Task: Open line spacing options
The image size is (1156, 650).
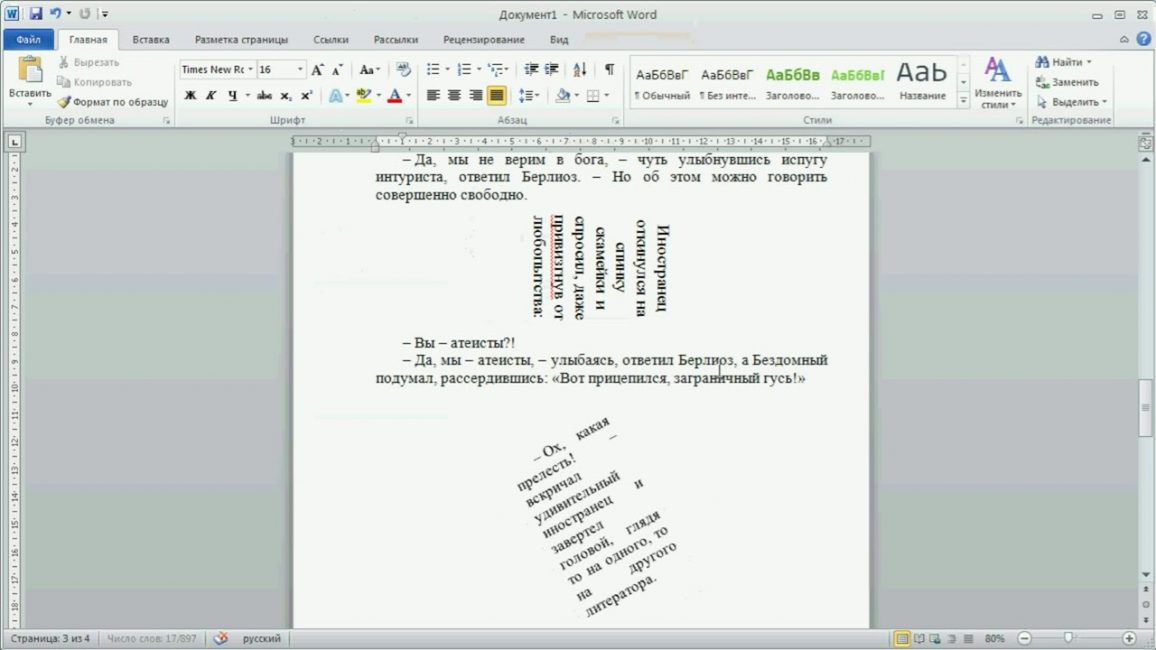Action: point(529,95)
